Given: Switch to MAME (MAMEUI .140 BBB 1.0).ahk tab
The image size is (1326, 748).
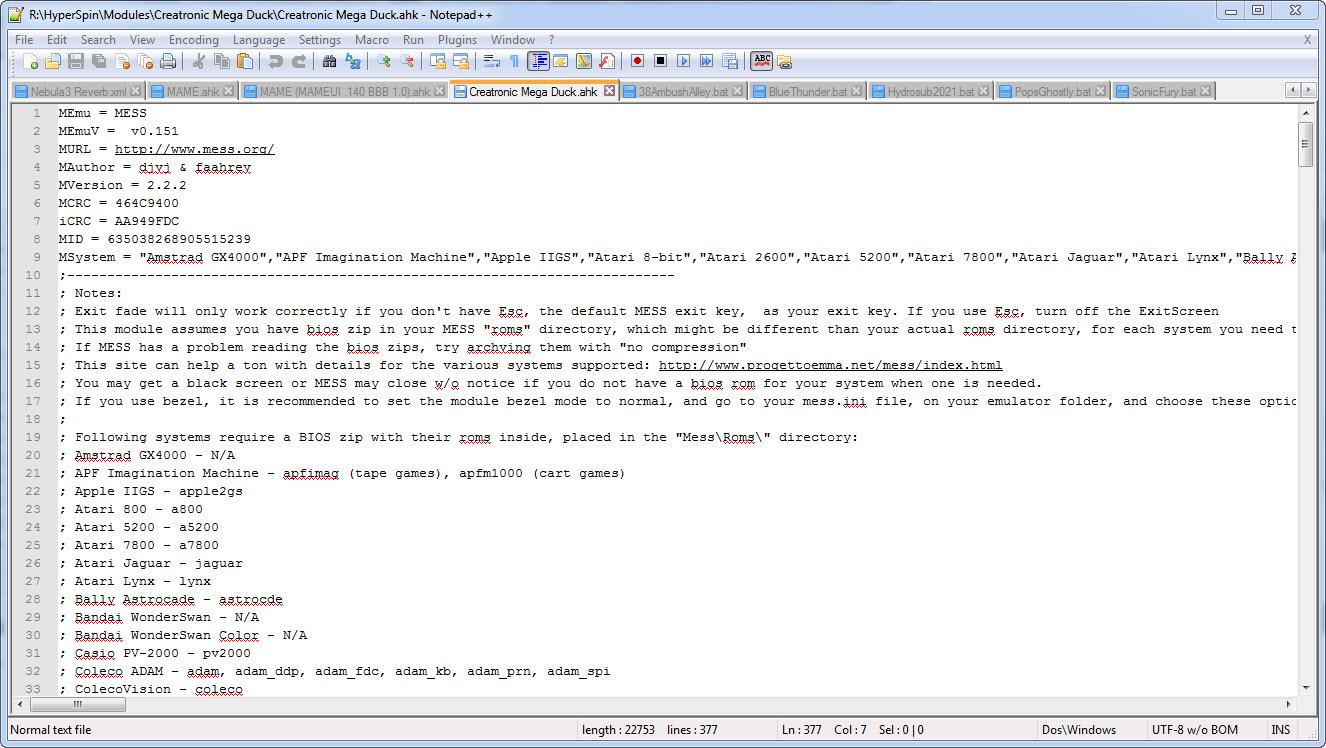Looking at the screenshot, I should (344, 91).
